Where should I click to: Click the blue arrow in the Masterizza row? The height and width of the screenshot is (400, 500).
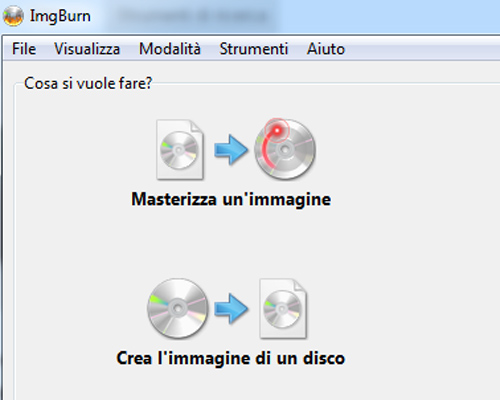click(x=231, y=150)
